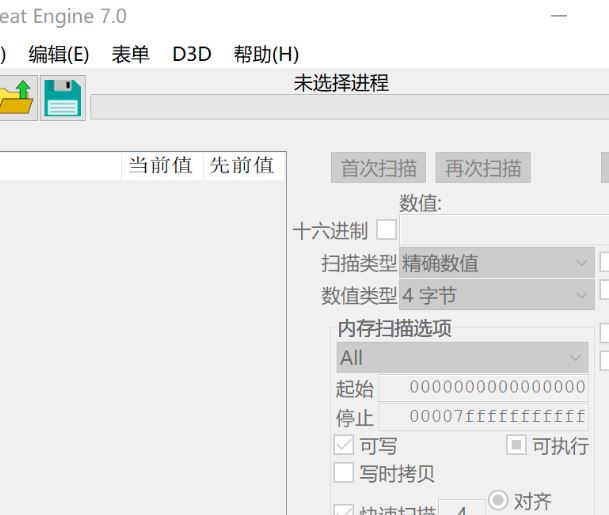This screenshot has height=515, width=609.
Task: Click the open file folder icon
Action: coord(16,99)
